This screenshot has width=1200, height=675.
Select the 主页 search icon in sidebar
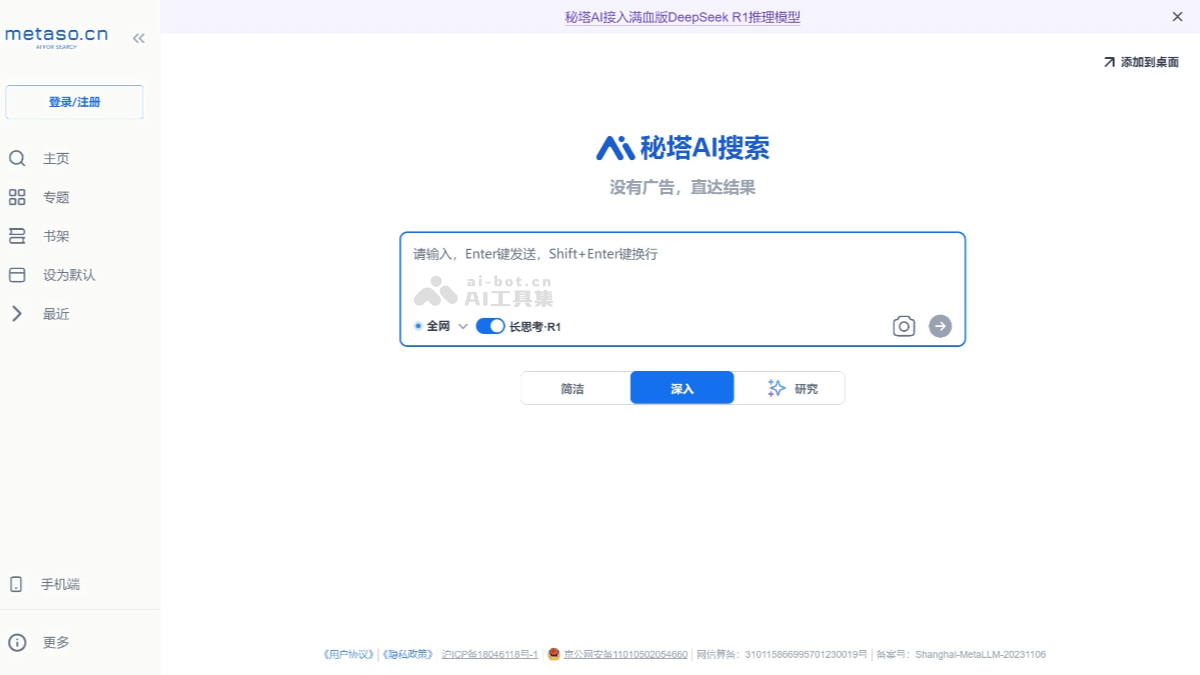[x=16, y=158]
